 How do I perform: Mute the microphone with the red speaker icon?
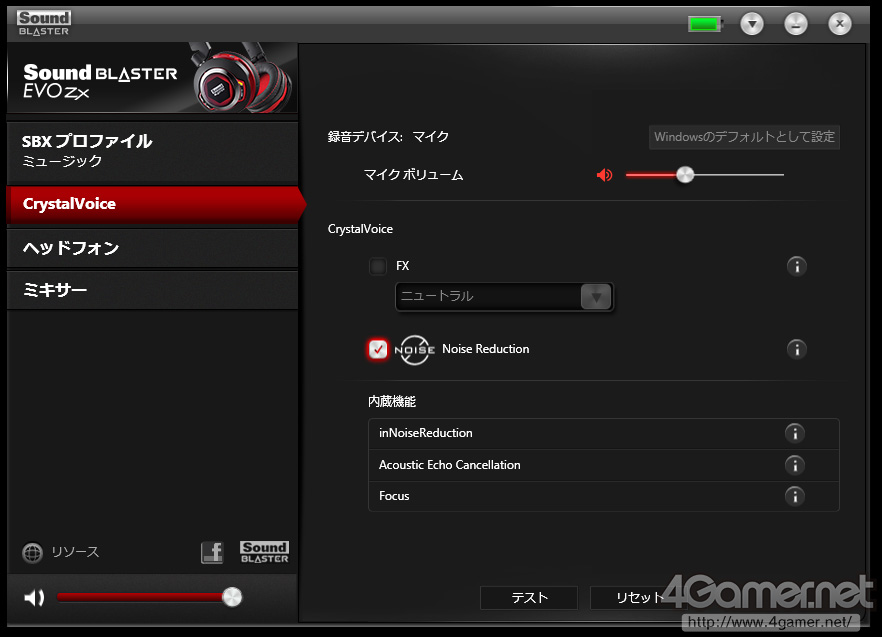[x=604, y=175]
